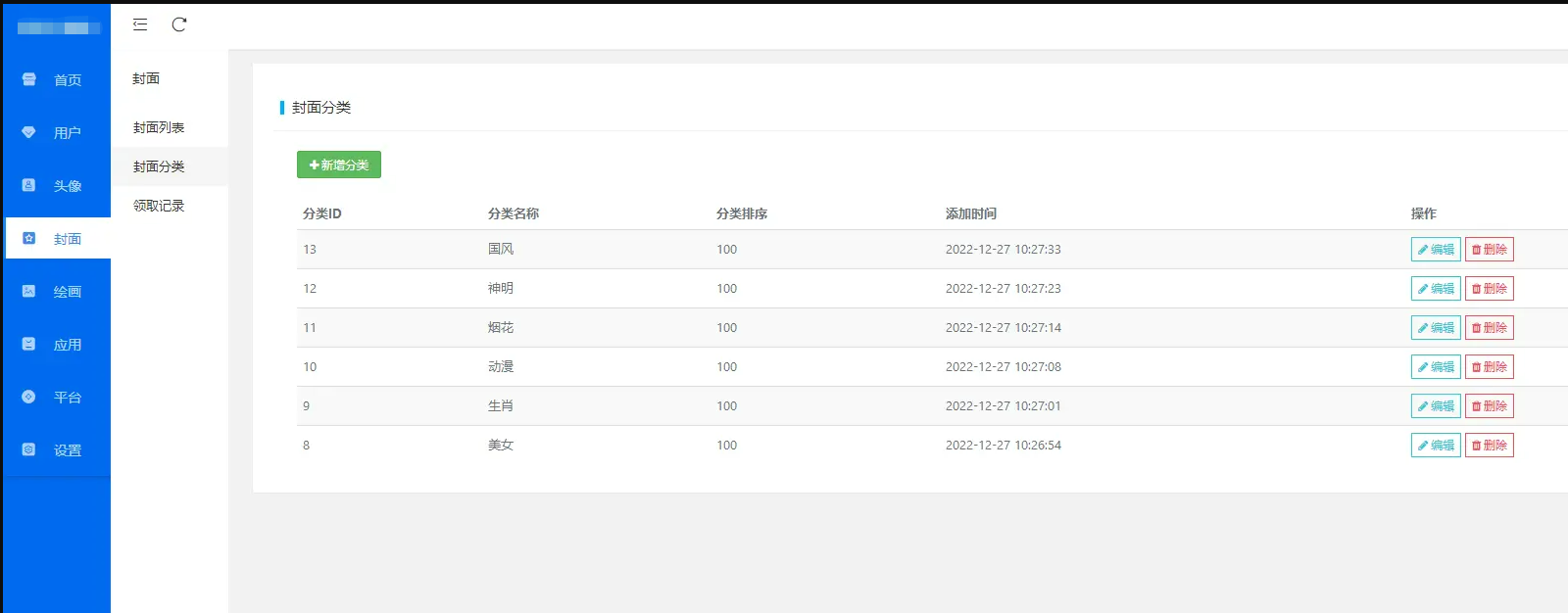Open 平台 in the blue sidebar
The image size is (1568, 613).
click(57, 397)
